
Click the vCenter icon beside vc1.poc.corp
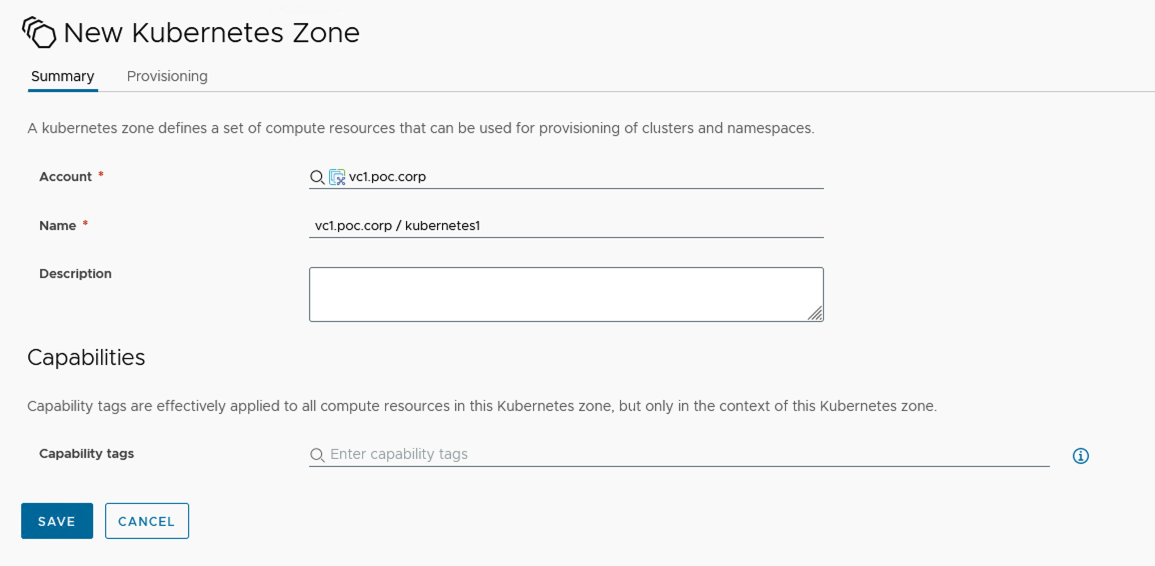[x=337, y=177]
